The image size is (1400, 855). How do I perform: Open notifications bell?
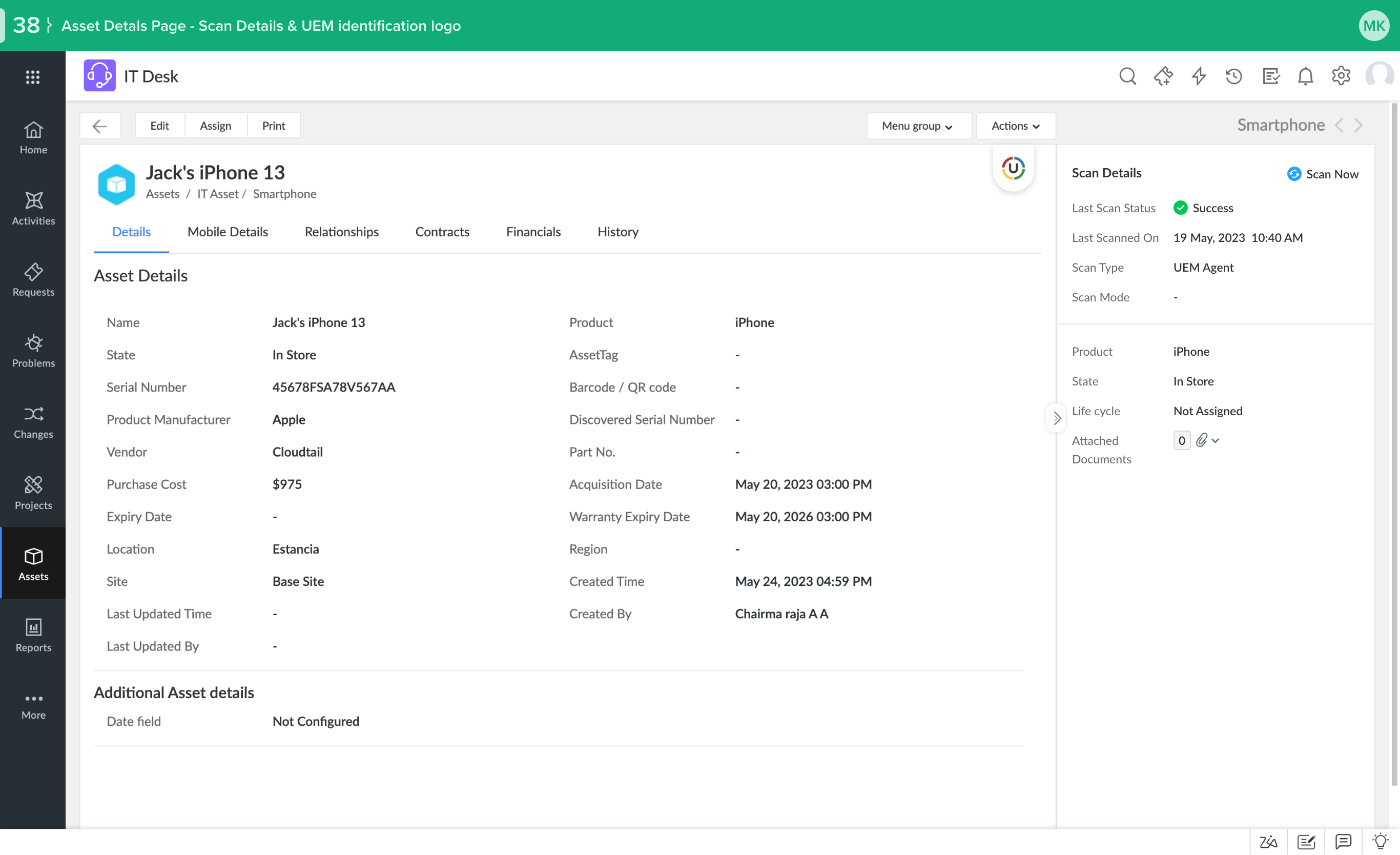pyautogui.click(x=1306, y=76)
